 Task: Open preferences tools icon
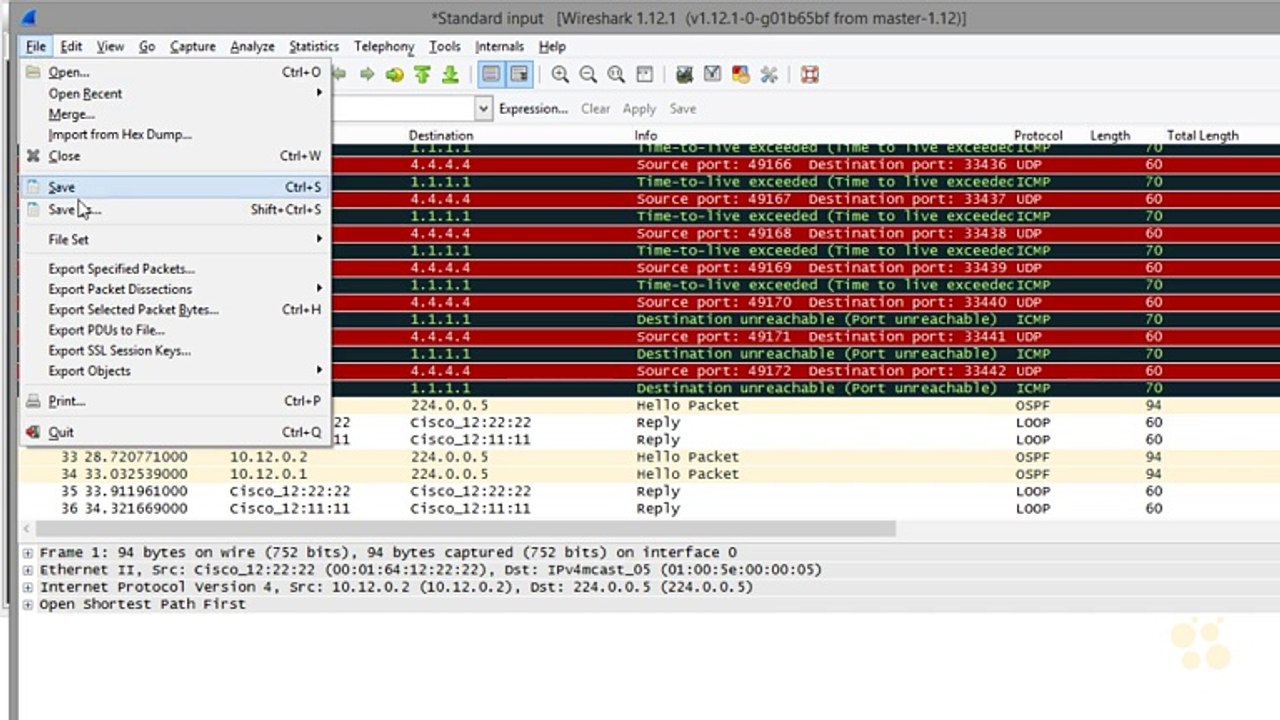pos(769,75)
